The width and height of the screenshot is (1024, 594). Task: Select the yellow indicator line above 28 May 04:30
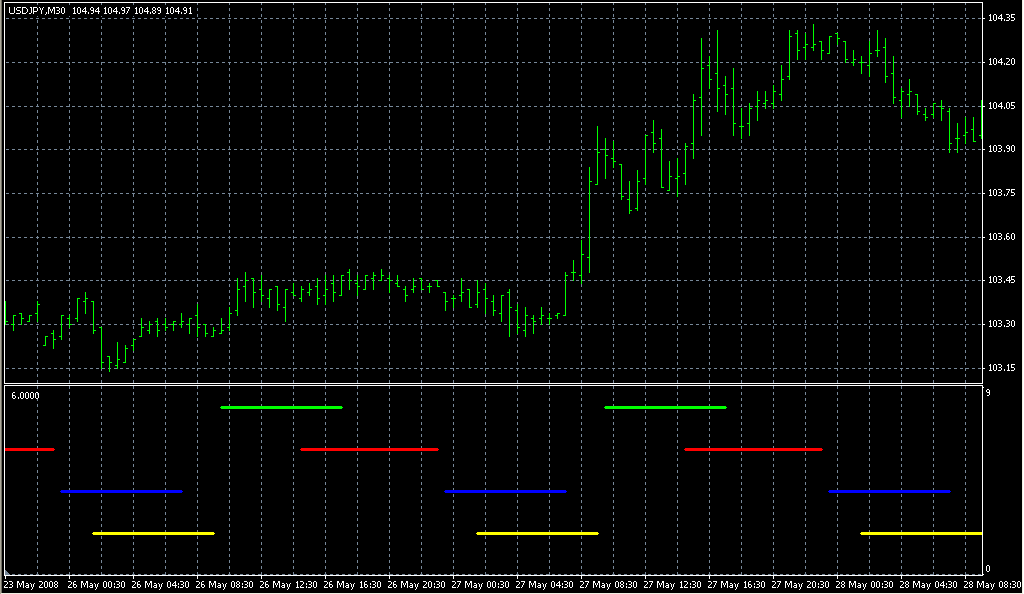(921, 533)
